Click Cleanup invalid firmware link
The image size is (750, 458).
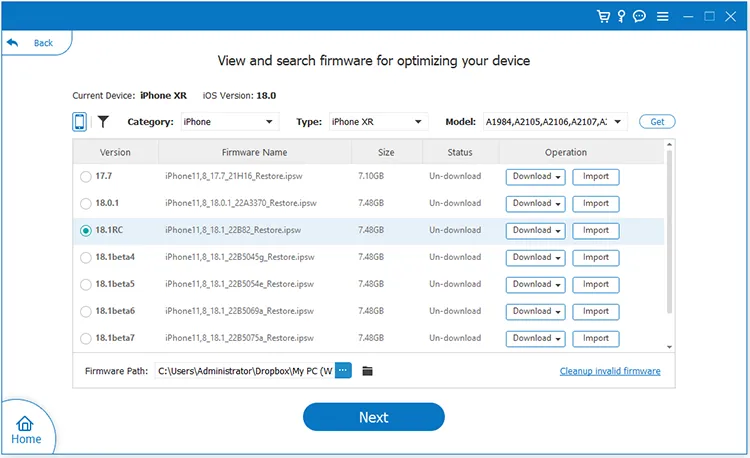[610, 371]
